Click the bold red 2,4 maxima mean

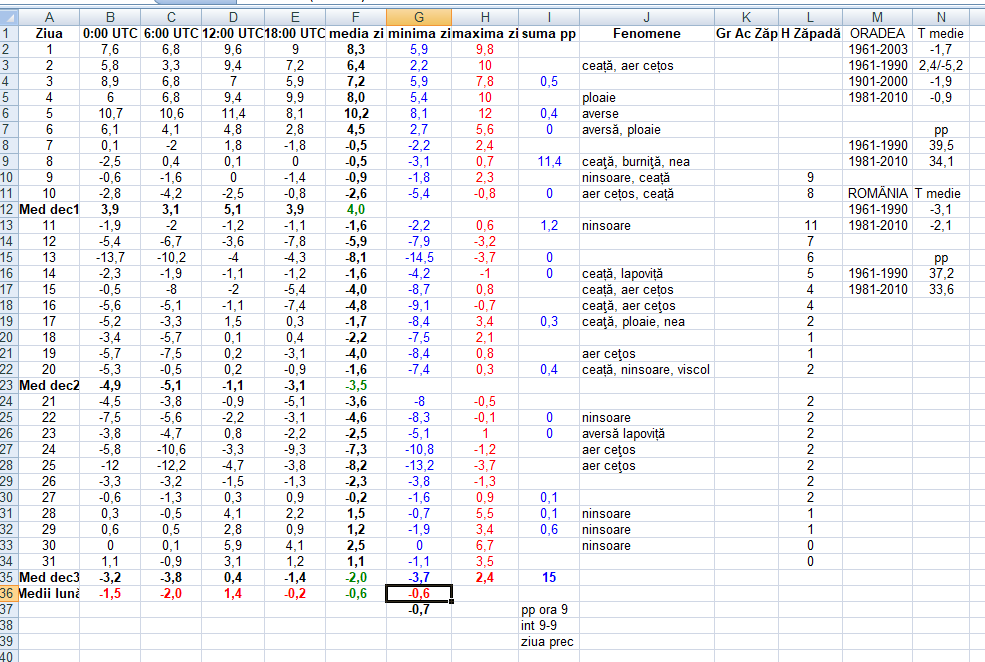click(485, 578)
